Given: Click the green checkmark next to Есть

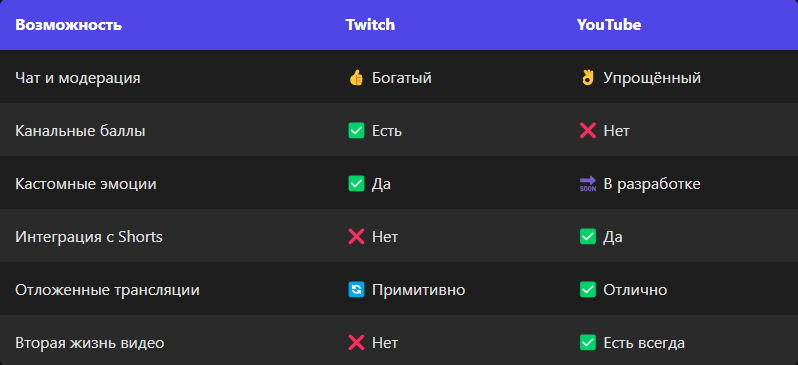Looking at the screenshot, I should pyautogui.click(x=356, y=131).
